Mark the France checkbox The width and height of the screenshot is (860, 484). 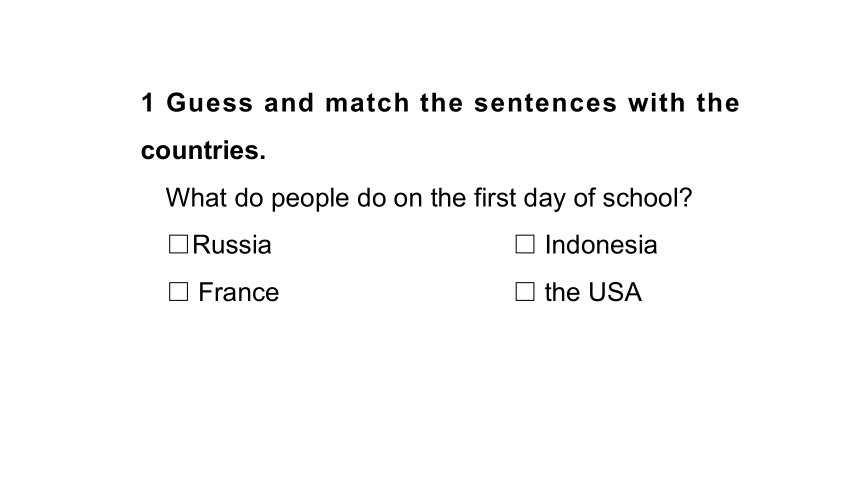[x=178, y=291]
